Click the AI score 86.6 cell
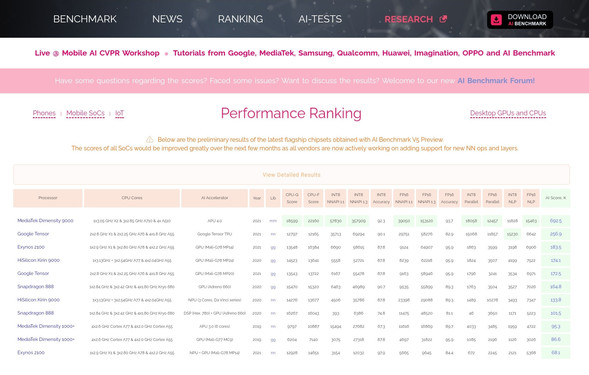 click(x=556, y=339)
